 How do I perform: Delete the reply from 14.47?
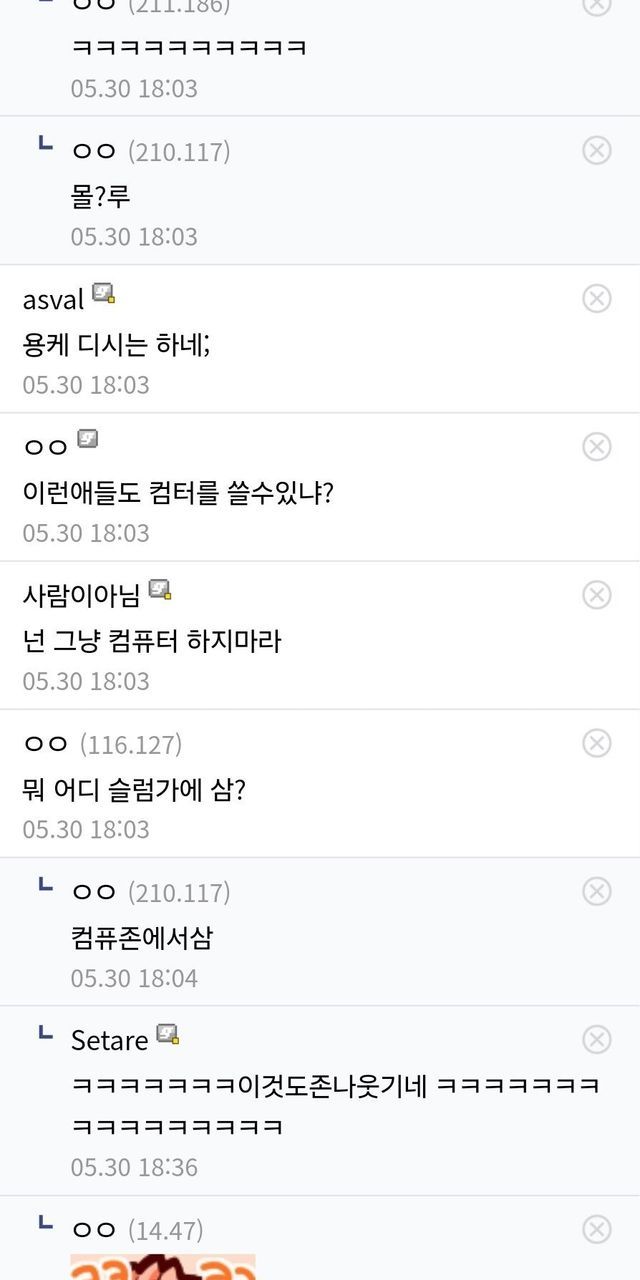(597, 1229)
